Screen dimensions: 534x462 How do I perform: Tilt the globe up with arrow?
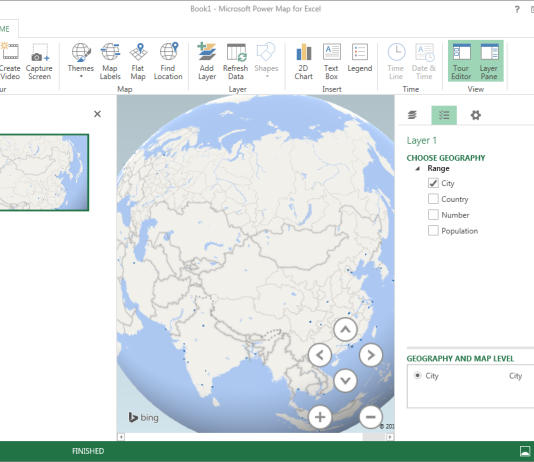[x=345, y=329]
